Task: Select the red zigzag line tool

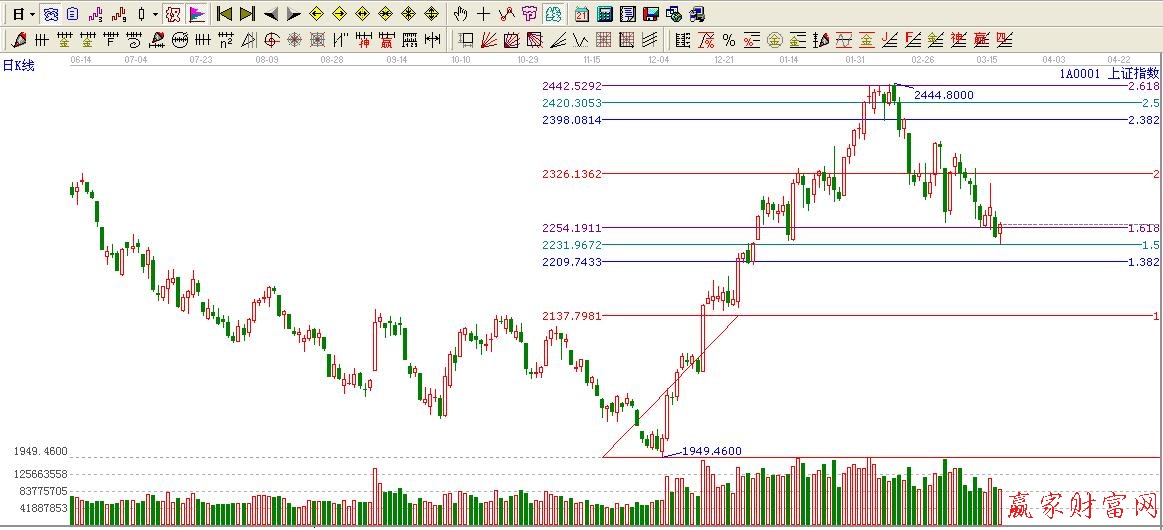Action: click(507, 14)
